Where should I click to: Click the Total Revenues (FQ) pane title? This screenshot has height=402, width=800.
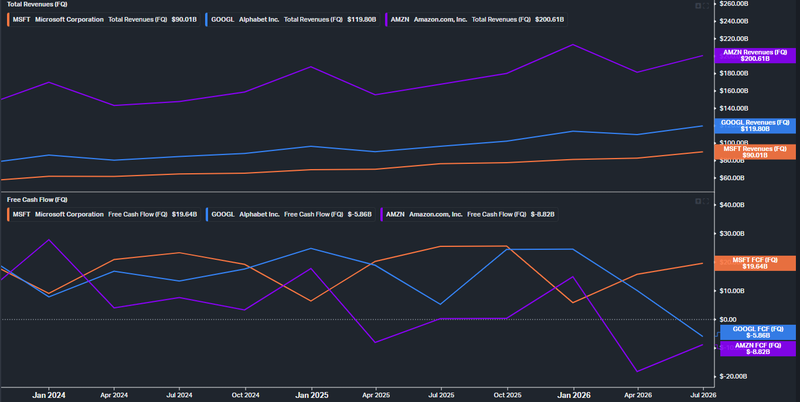pos(37,4)
